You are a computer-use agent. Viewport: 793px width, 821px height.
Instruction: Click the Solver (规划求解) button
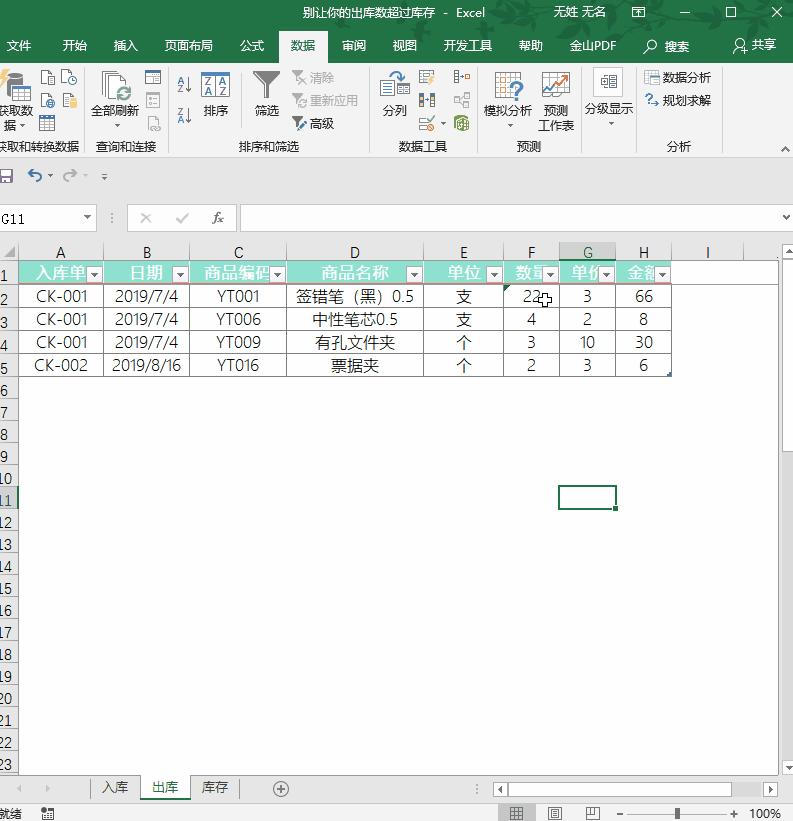coord(677,100)
